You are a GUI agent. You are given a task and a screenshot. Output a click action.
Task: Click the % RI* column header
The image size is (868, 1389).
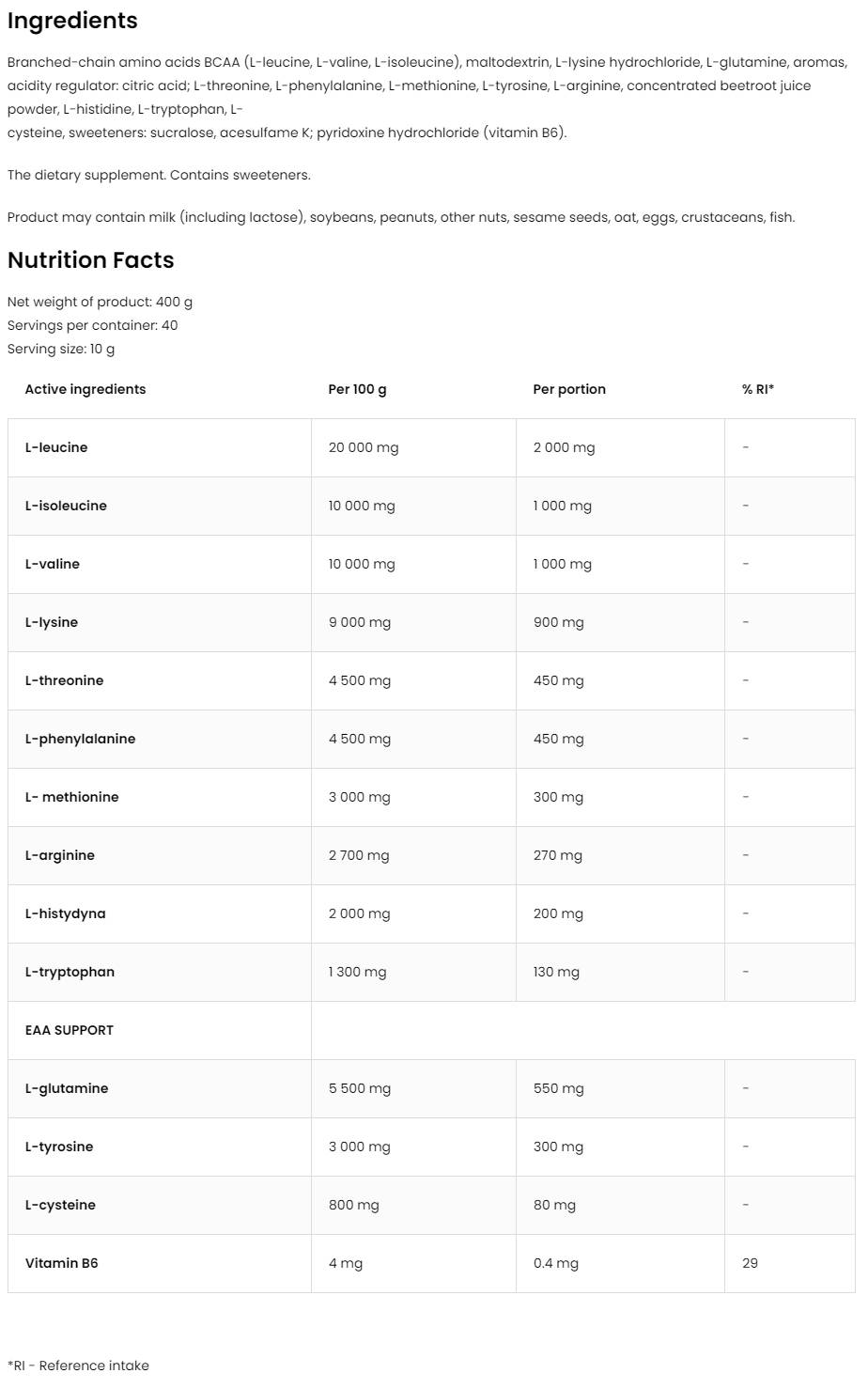point(758,389)
